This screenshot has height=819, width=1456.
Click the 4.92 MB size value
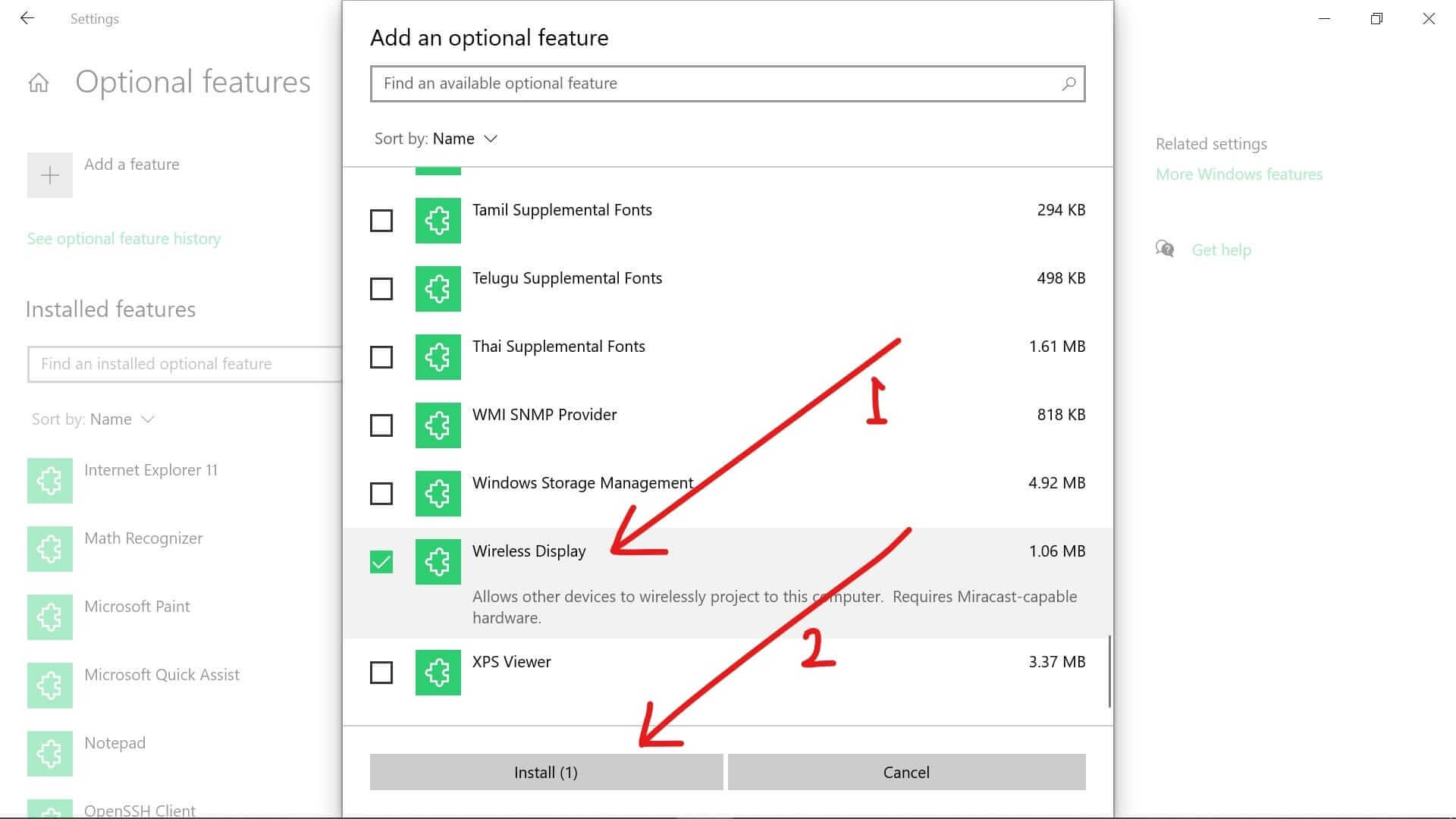[x=1057, y=483]
